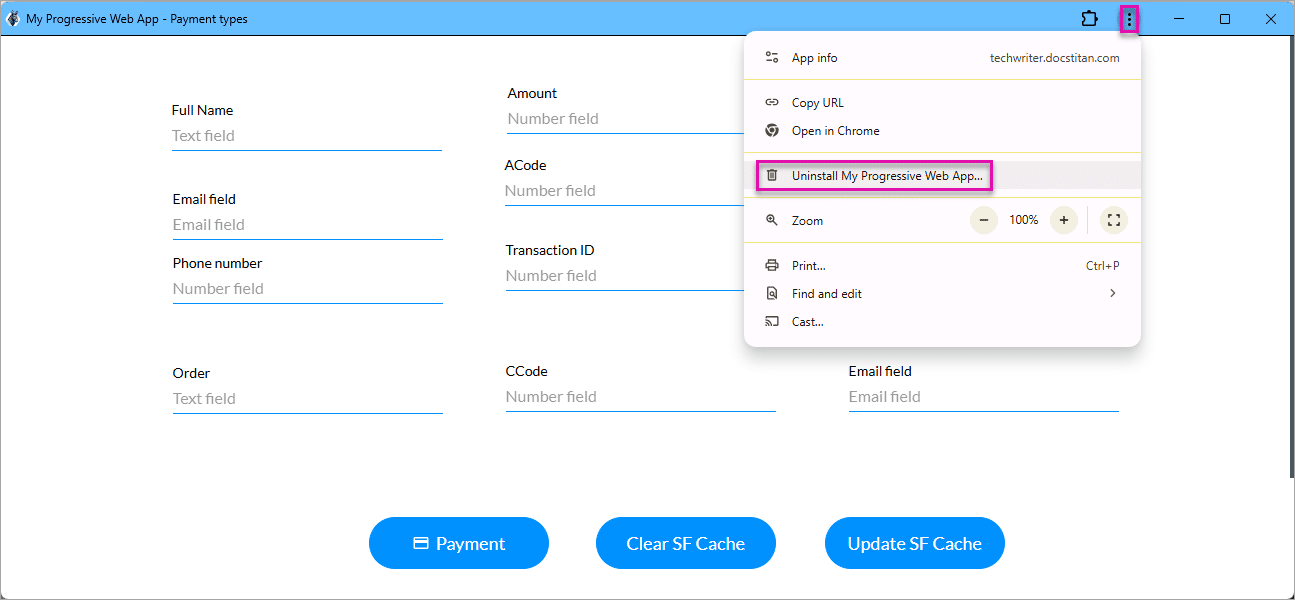The width and height of the screenshot is (1295, 600).
Task: Focus the Full Name text field
Action: tap(306, 136)
